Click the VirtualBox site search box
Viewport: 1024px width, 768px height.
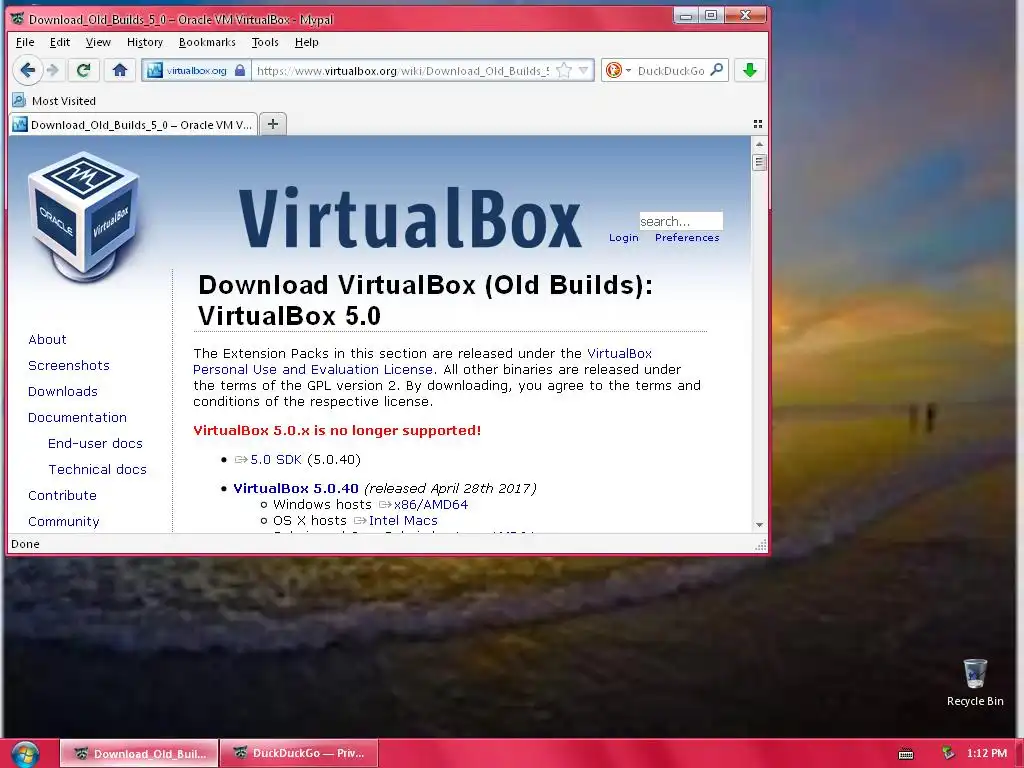[x=680, y=221]
